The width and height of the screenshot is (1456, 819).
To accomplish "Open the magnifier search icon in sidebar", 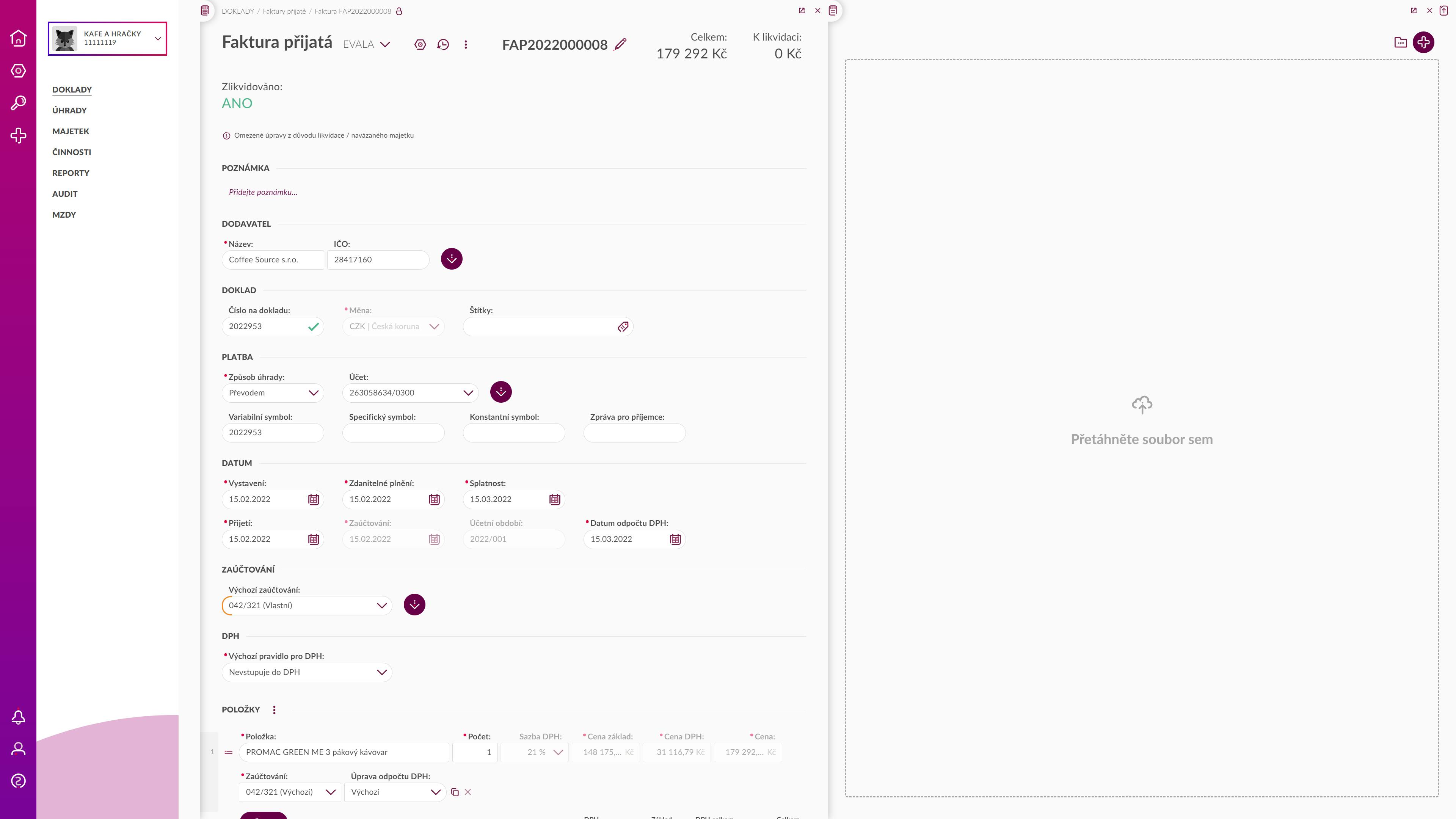I will pyautogui.click(x=18, y=103).
